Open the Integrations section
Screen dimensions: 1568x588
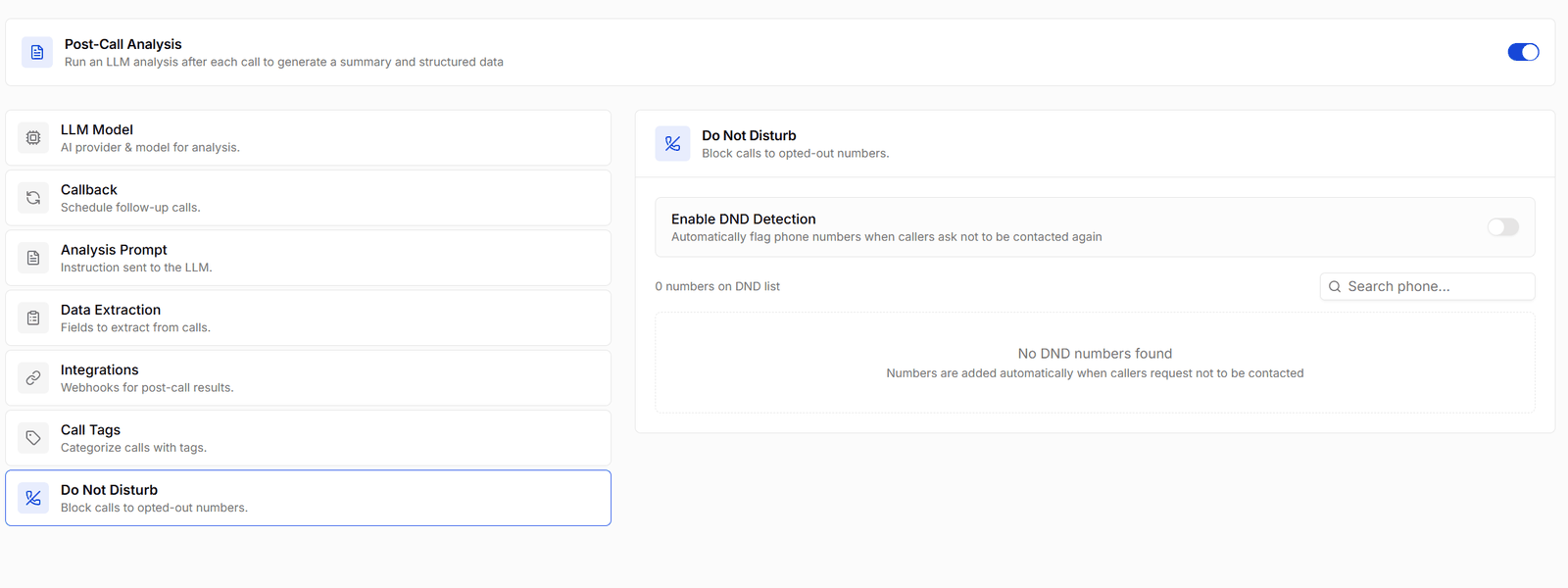pyautogui.click(x=308, y=377)
